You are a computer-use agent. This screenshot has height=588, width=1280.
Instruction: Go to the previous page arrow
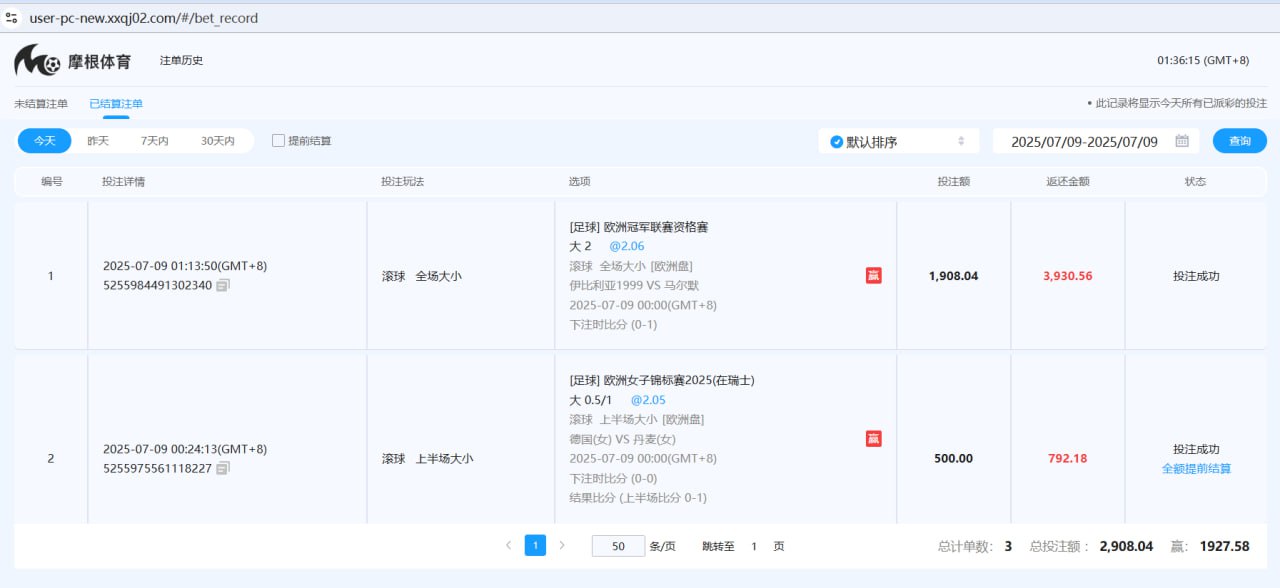pos(508,545)
